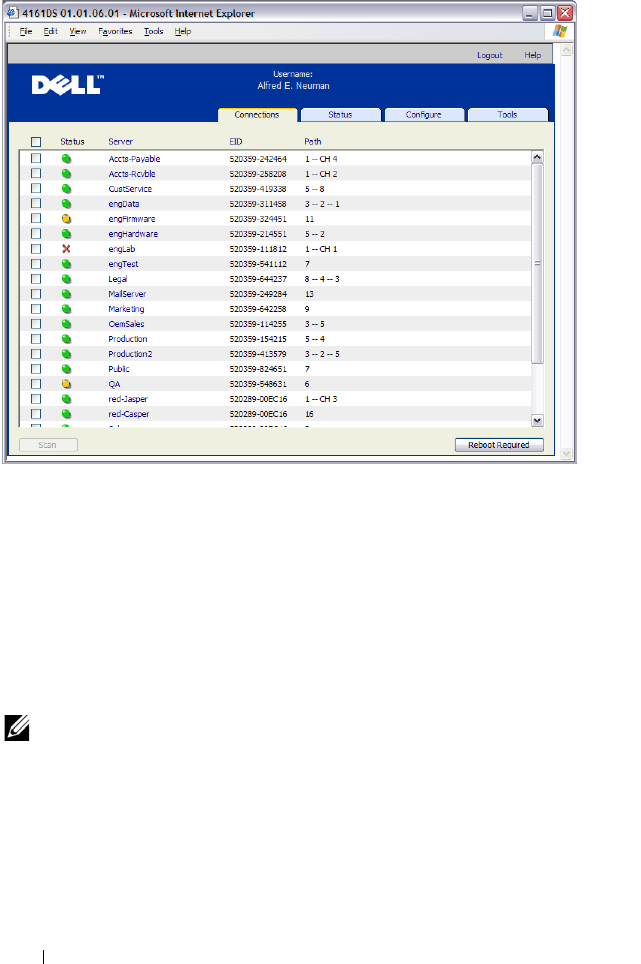Click the server list scroll-down arrow
The image size is (641, 964).
(537, 421)
